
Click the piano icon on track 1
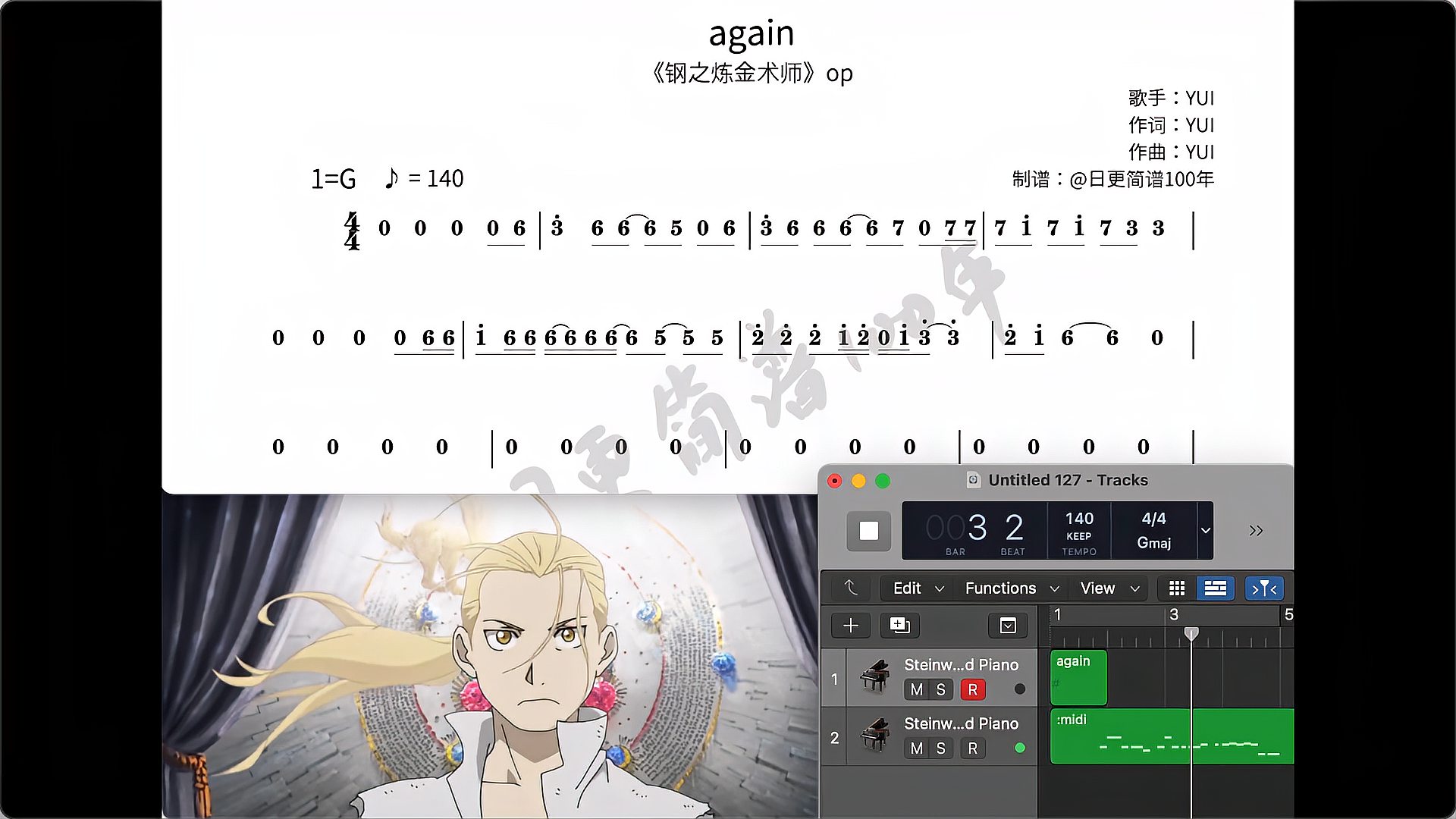point(873,676)
